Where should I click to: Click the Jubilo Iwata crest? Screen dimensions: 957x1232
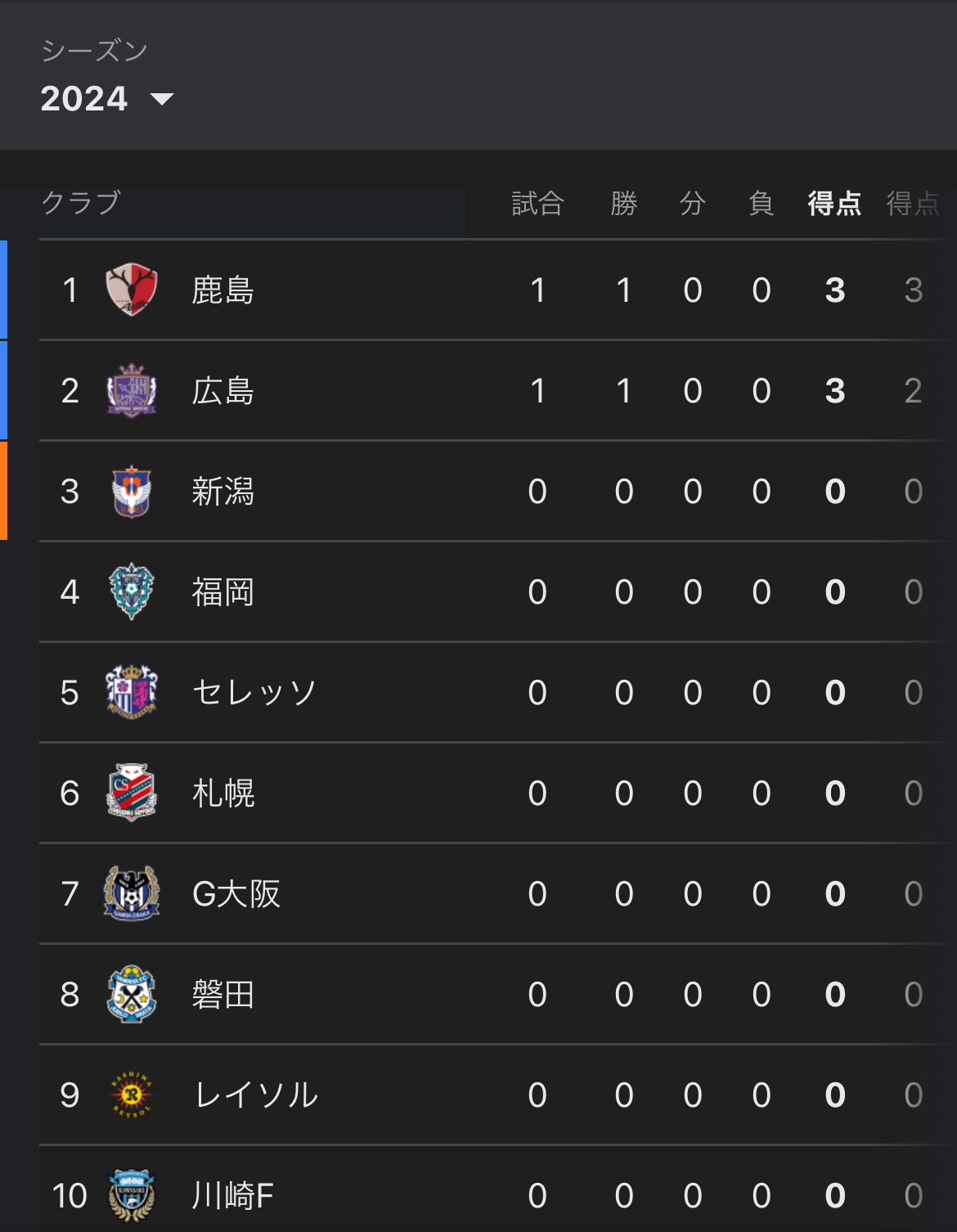[132, 994]
